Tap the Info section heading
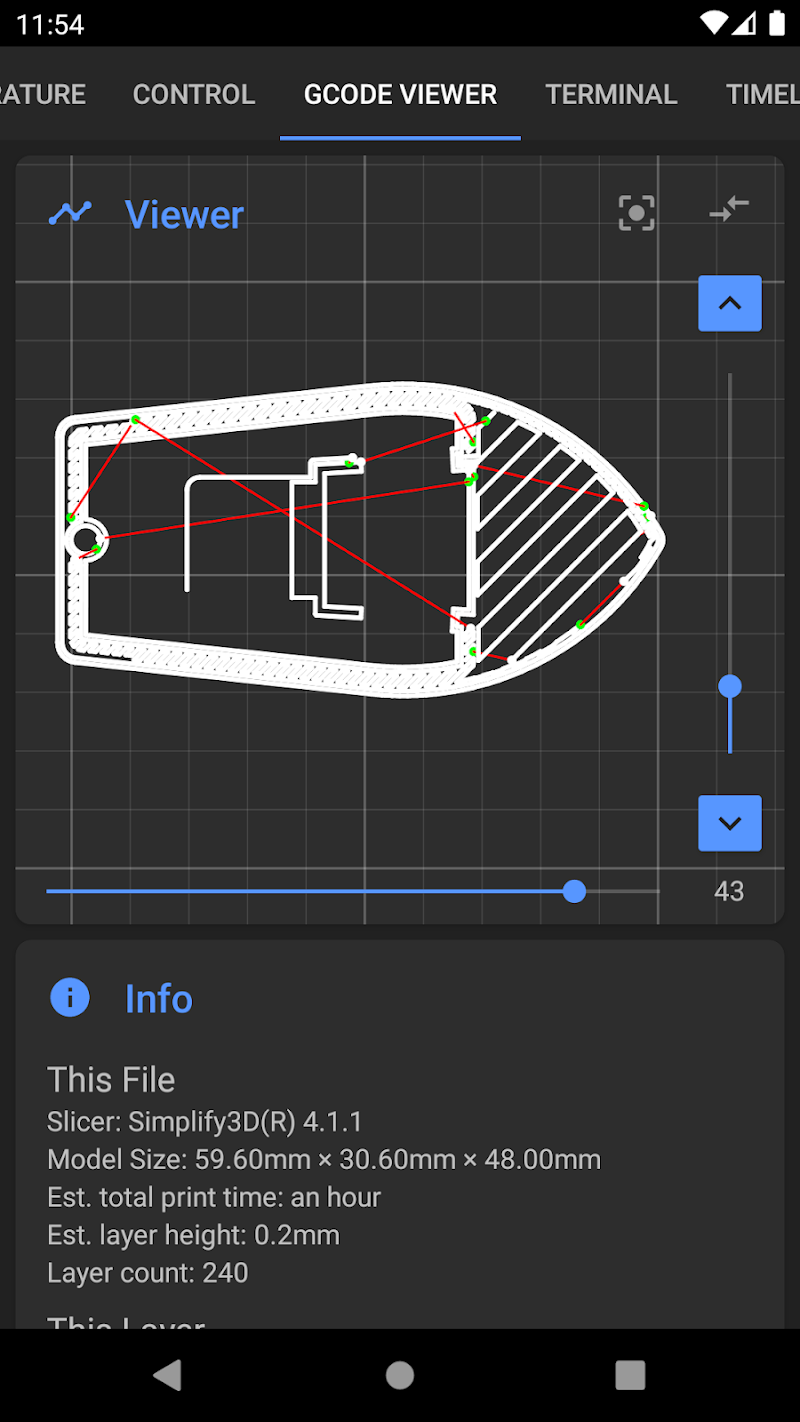This screenshot has width=800, height=1422. [x=158, y=999]
